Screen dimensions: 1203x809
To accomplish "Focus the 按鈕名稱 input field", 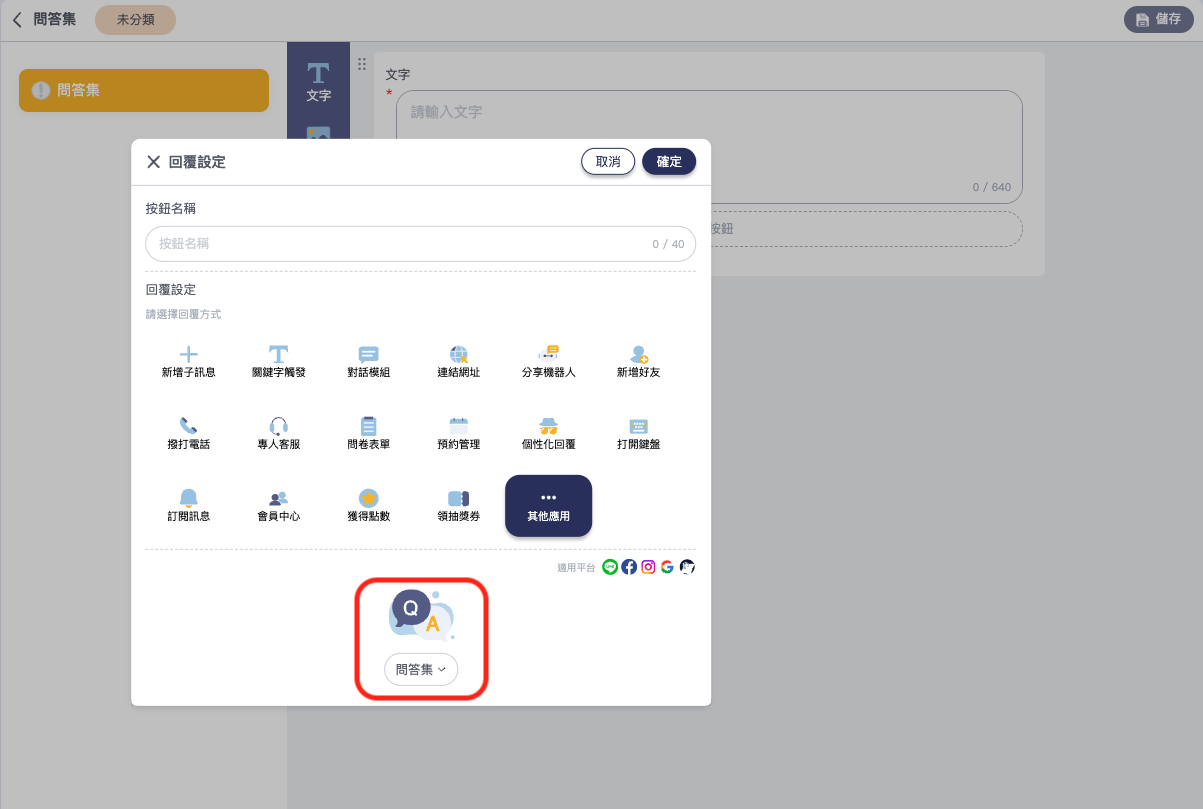I will pos(400,244).
